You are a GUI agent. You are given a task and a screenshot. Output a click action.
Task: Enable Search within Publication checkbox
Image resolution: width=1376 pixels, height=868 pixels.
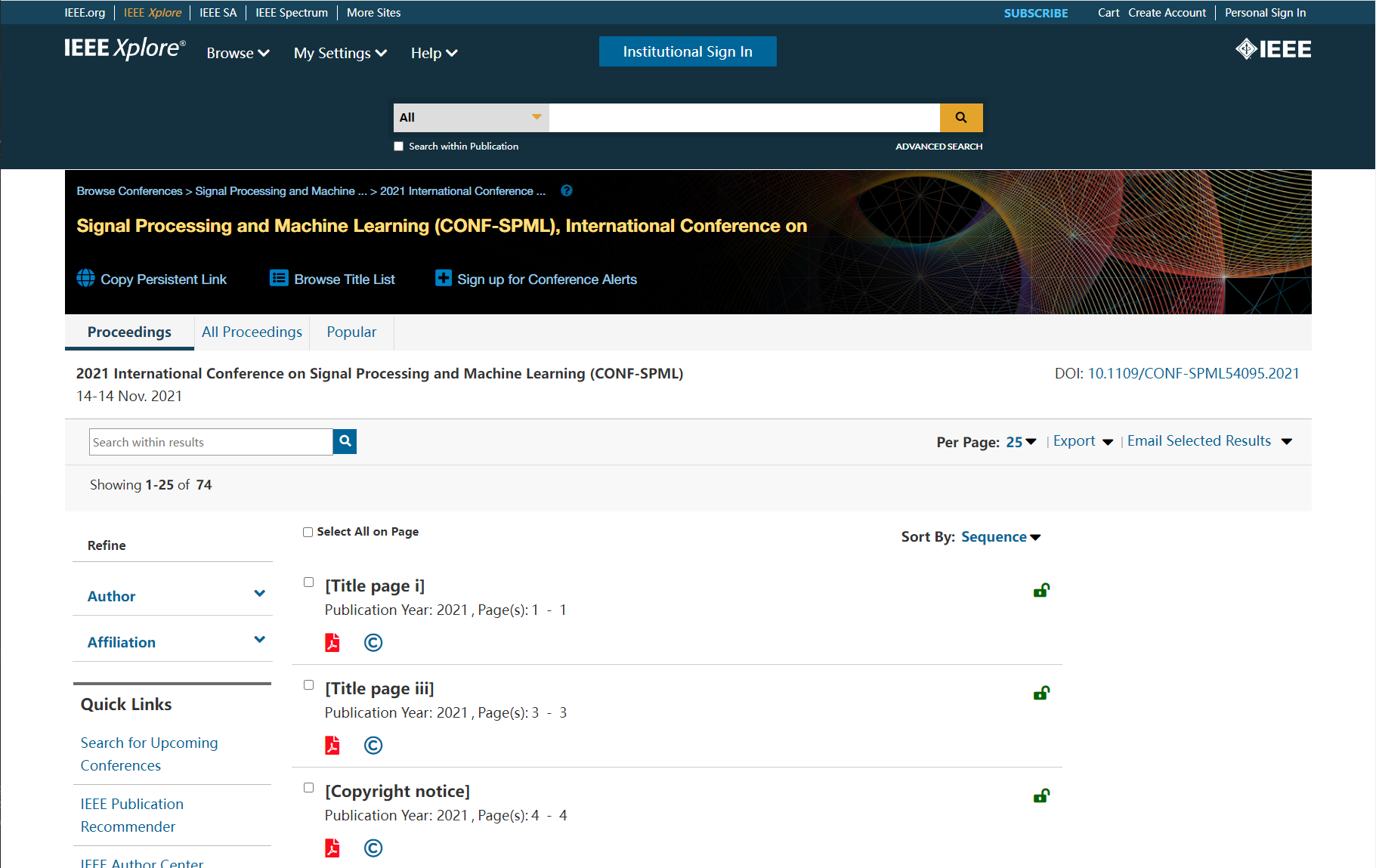click(398, 147)
